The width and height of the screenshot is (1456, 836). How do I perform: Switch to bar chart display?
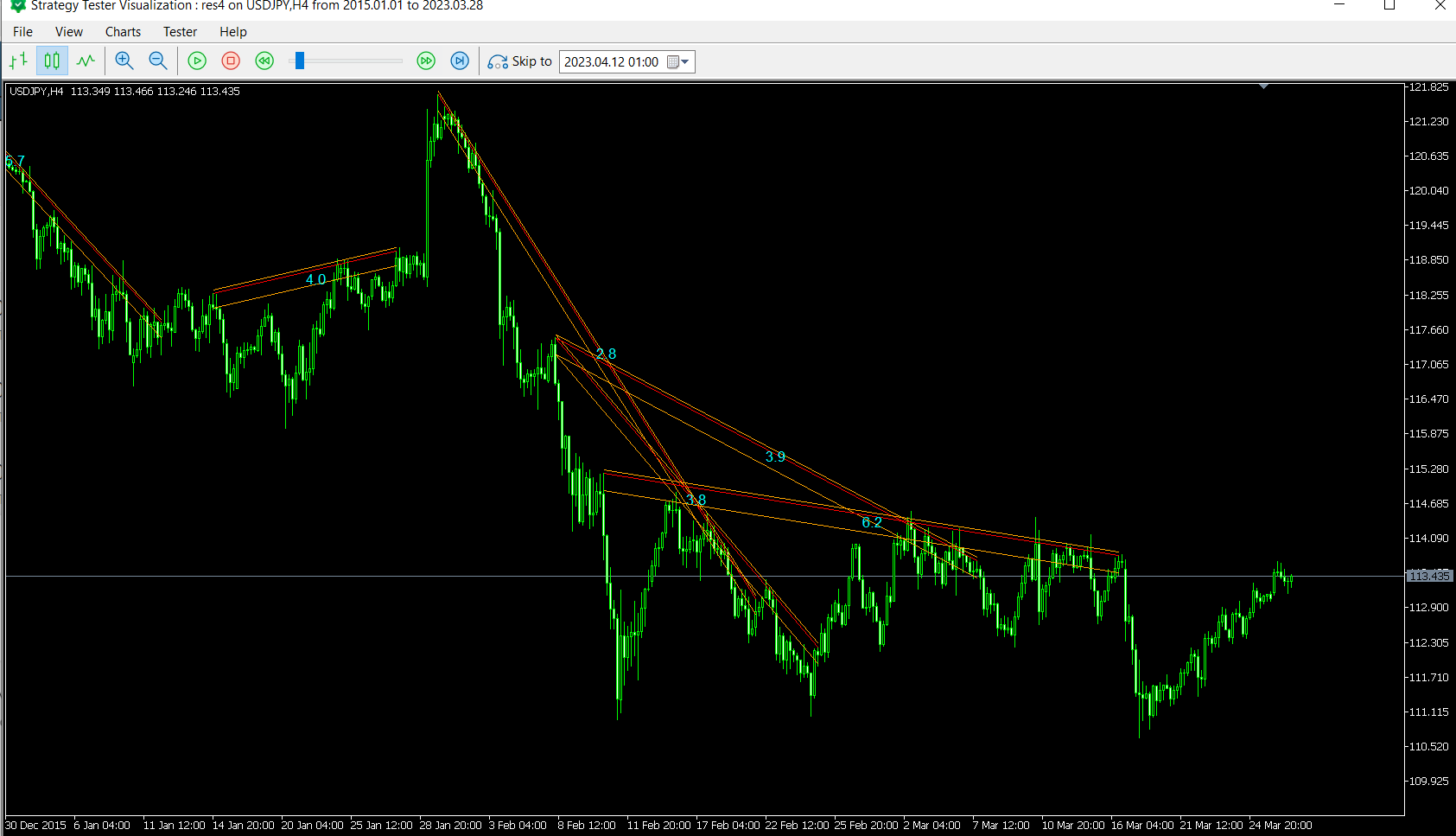click(x=18, y=61)
